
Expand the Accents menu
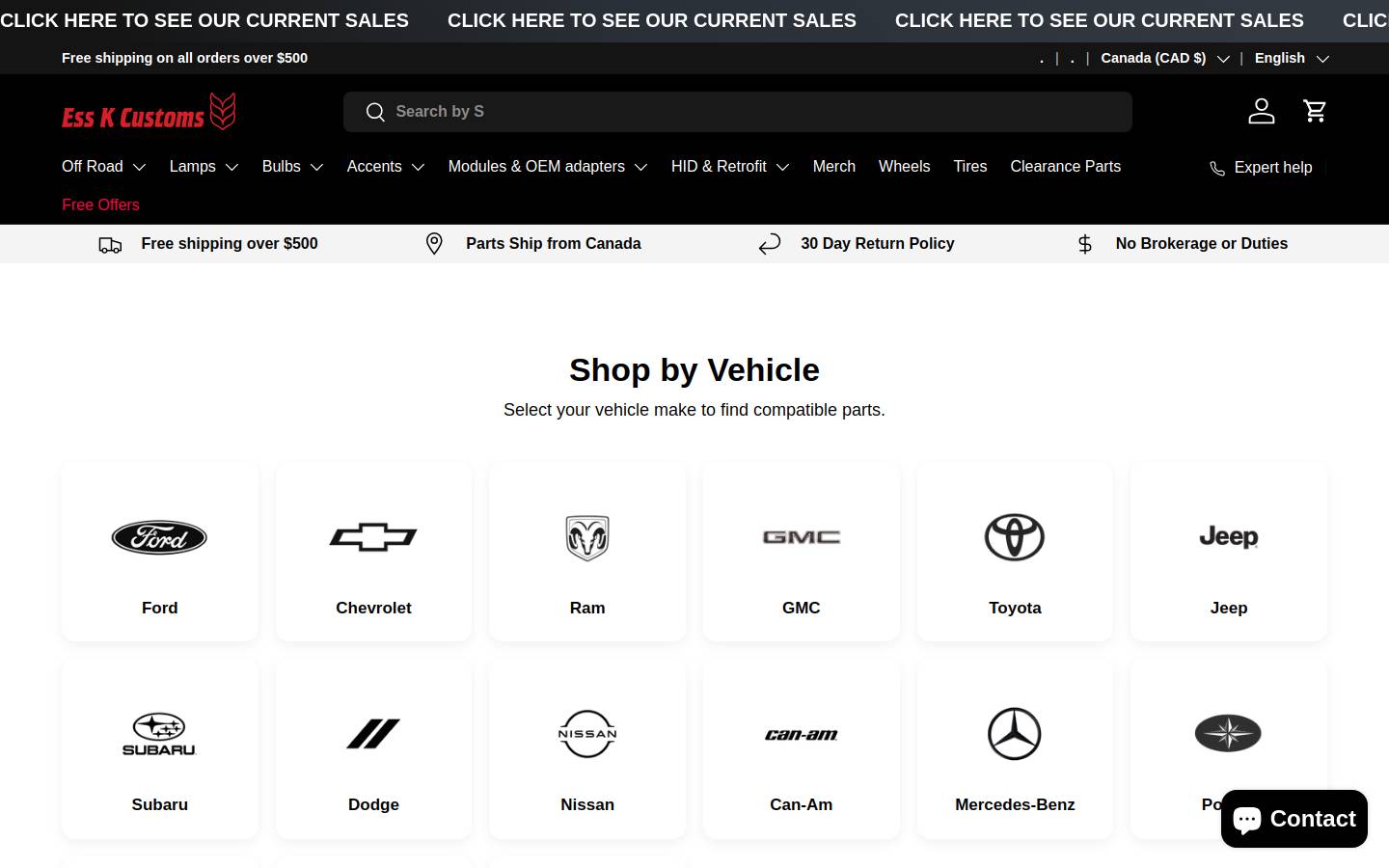386,167
